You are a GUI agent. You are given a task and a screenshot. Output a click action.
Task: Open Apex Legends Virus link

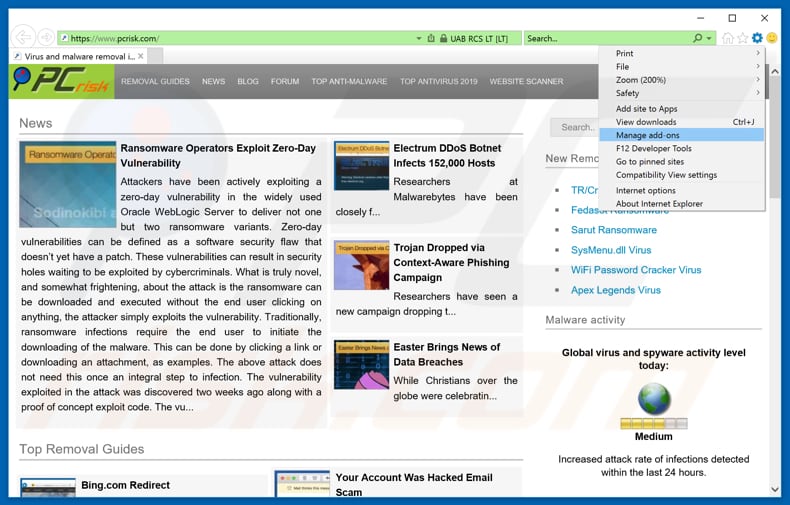(x=616, y=290)
